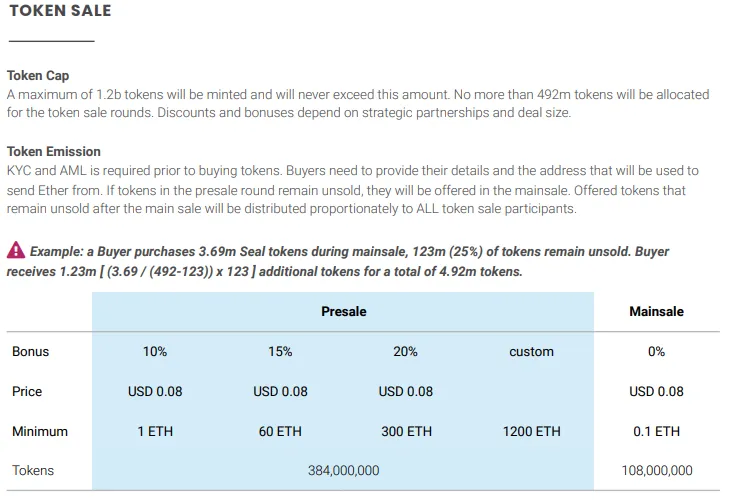Click the 300 ETH minimum cell
Screen dimensions: 731x504
click(x=407, y=432)
